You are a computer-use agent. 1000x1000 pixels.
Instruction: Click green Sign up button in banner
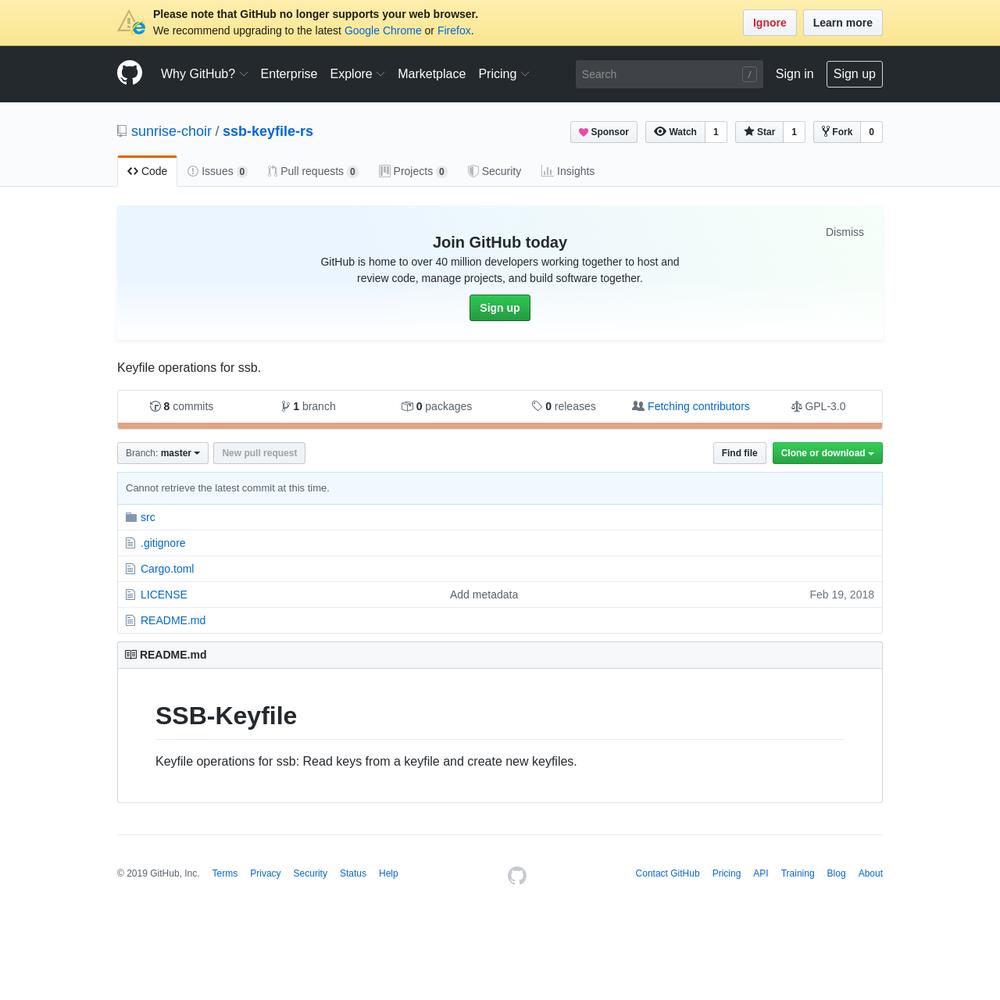point(500,308)
